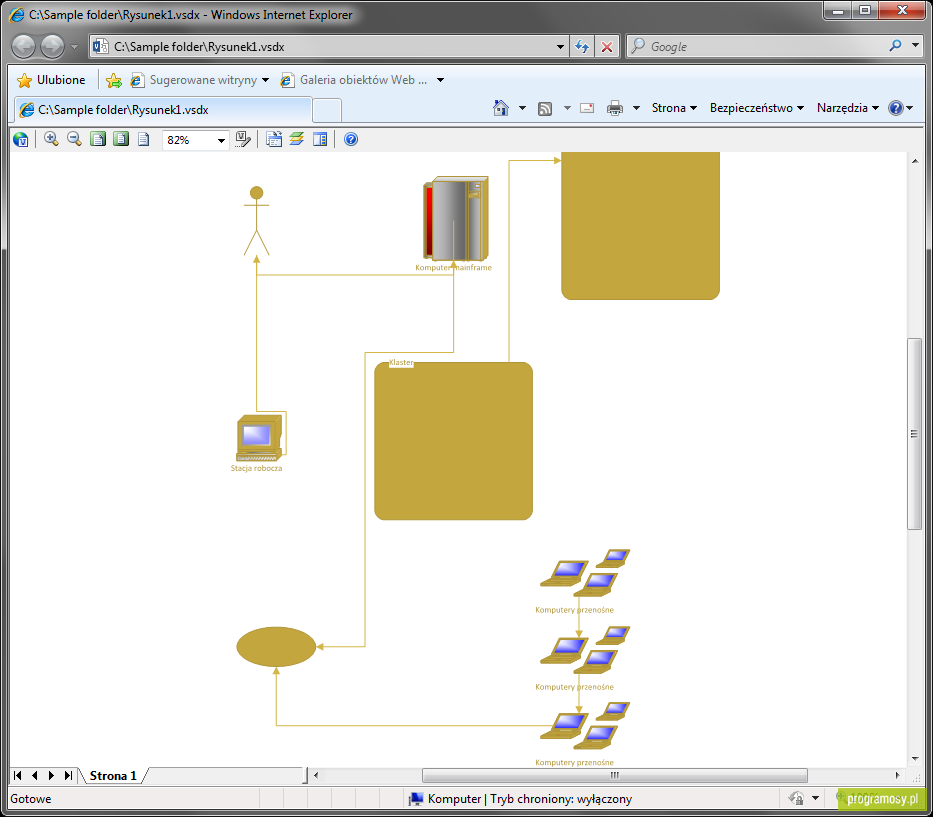Click the search magnifier button
Viewport: 933px width, 817px height.
click(896, 46)
